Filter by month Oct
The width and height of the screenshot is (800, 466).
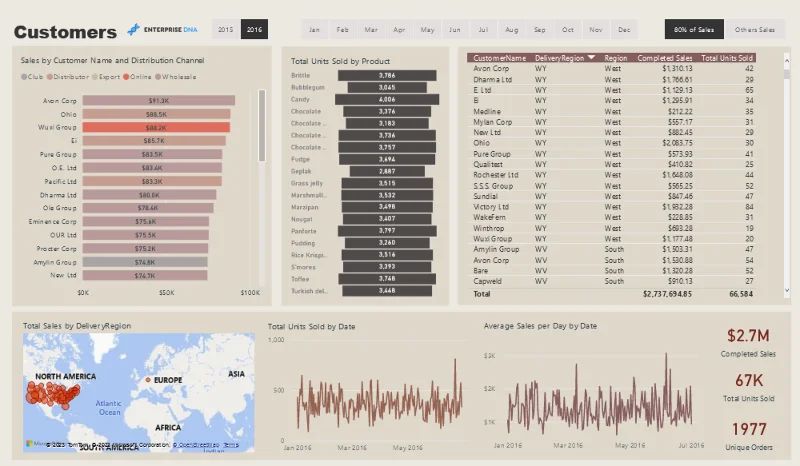click(x=567, y=30)
